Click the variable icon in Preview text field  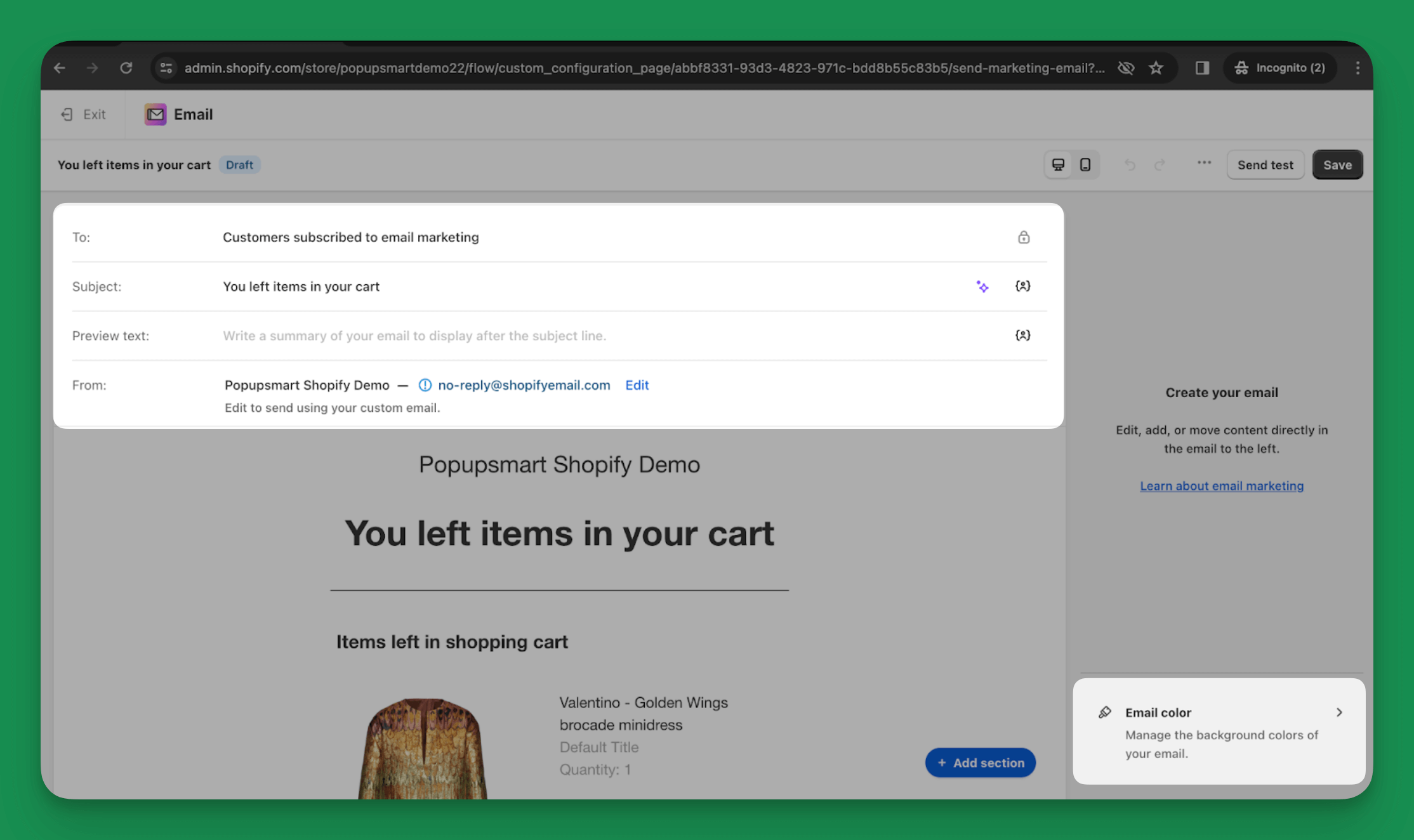[x=1022, y=334]
